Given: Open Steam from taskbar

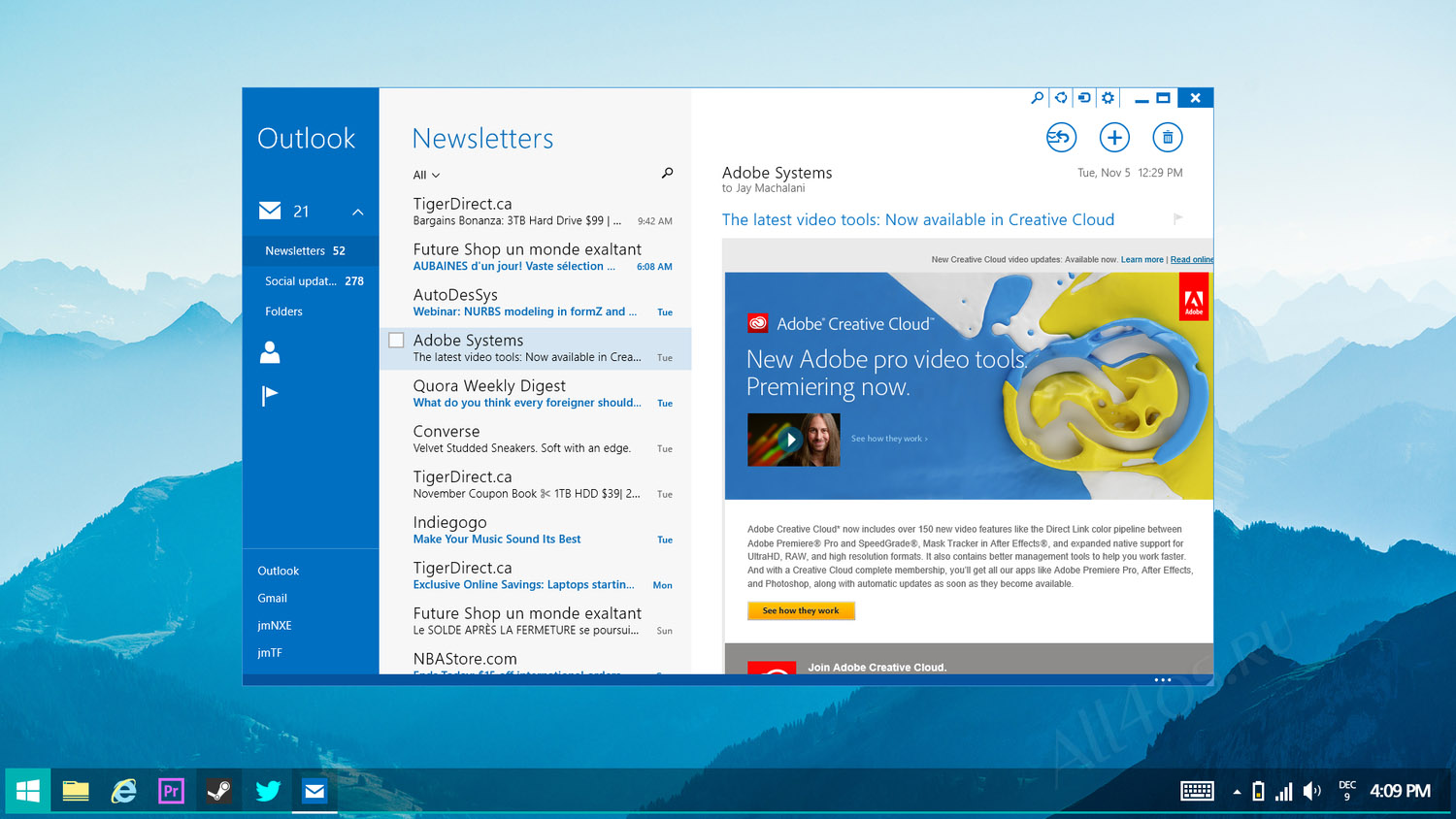Looking at the screenshot, I should pos(218,791).
